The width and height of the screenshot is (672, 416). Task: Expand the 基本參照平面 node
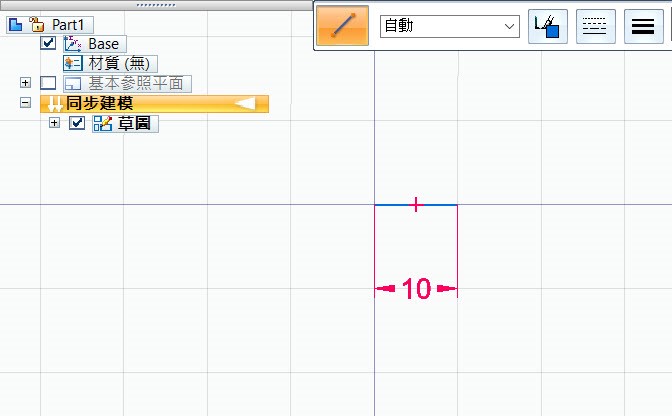coord(25,82)
